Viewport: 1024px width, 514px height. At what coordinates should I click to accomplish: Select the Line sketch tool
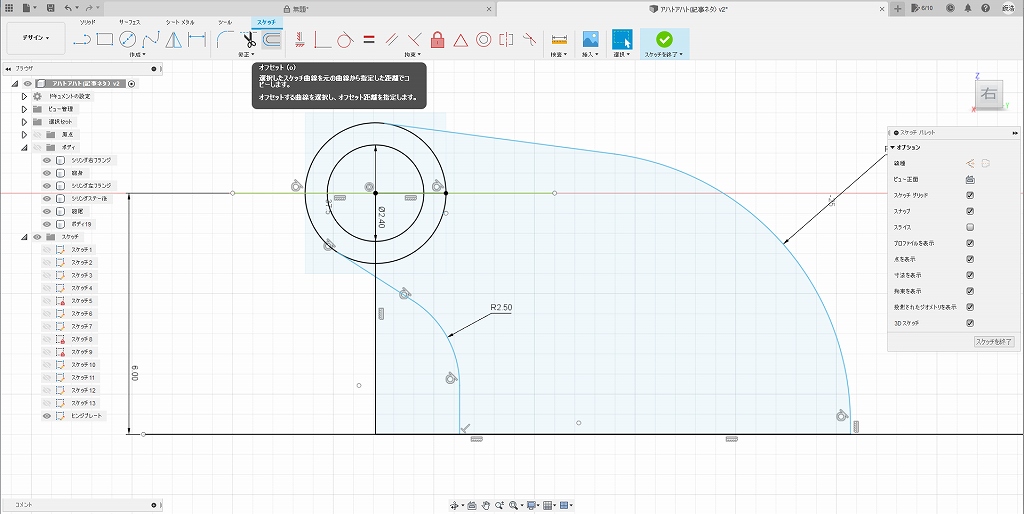point(82,40)
